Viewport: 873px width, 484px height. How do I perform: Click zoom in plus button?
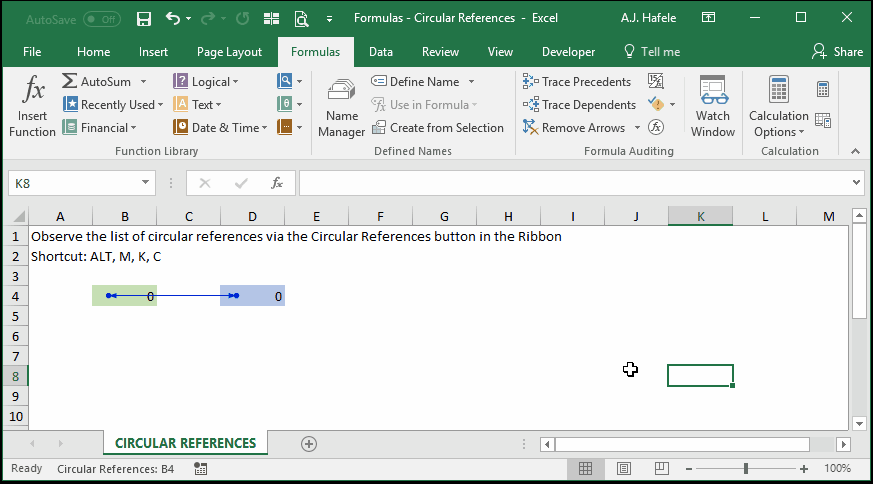pyautogui.click(x=804, y=469)
